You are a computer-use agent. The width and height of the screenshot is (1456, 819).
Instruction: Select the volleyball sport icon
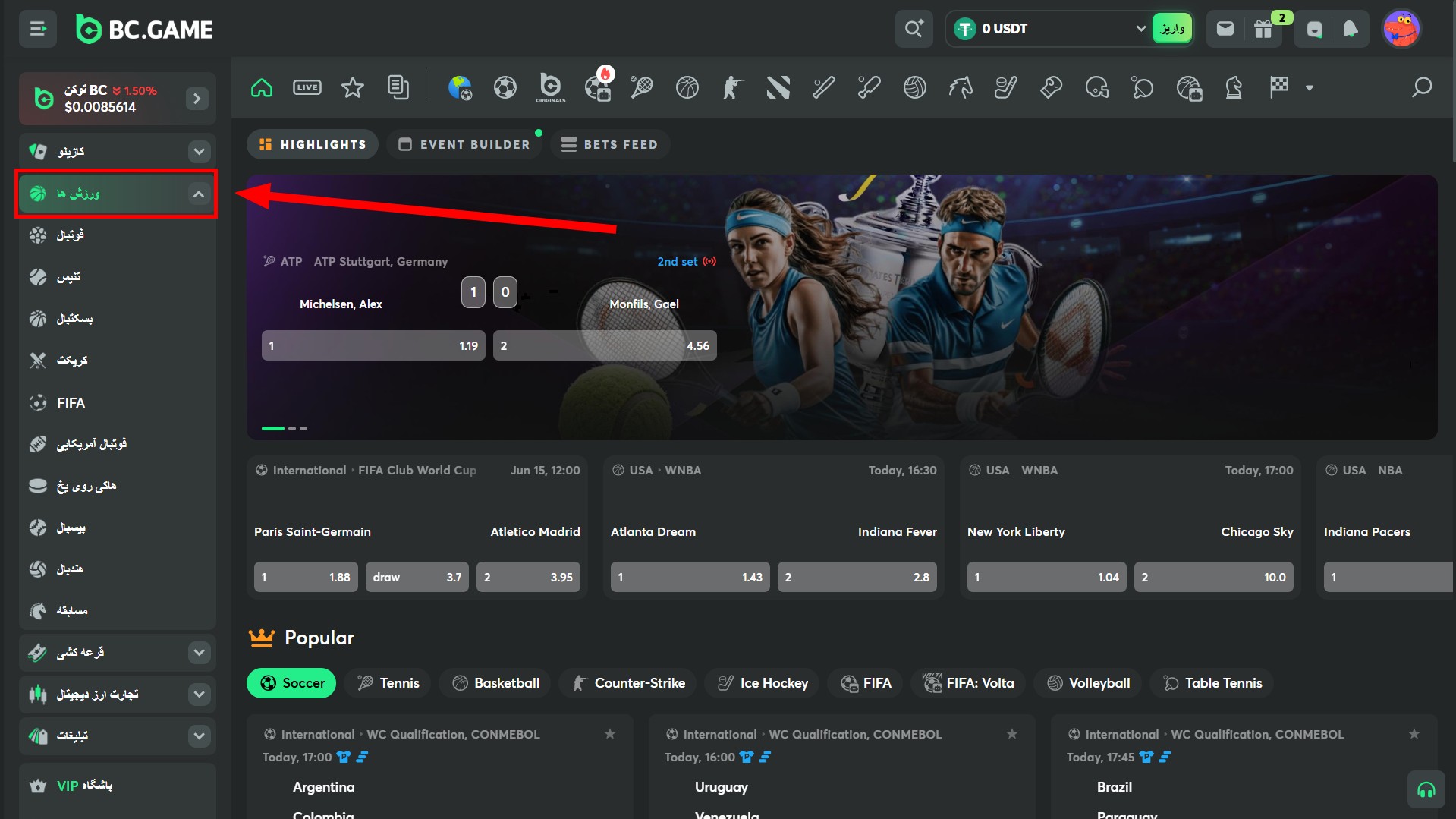[x=915, y=87]
